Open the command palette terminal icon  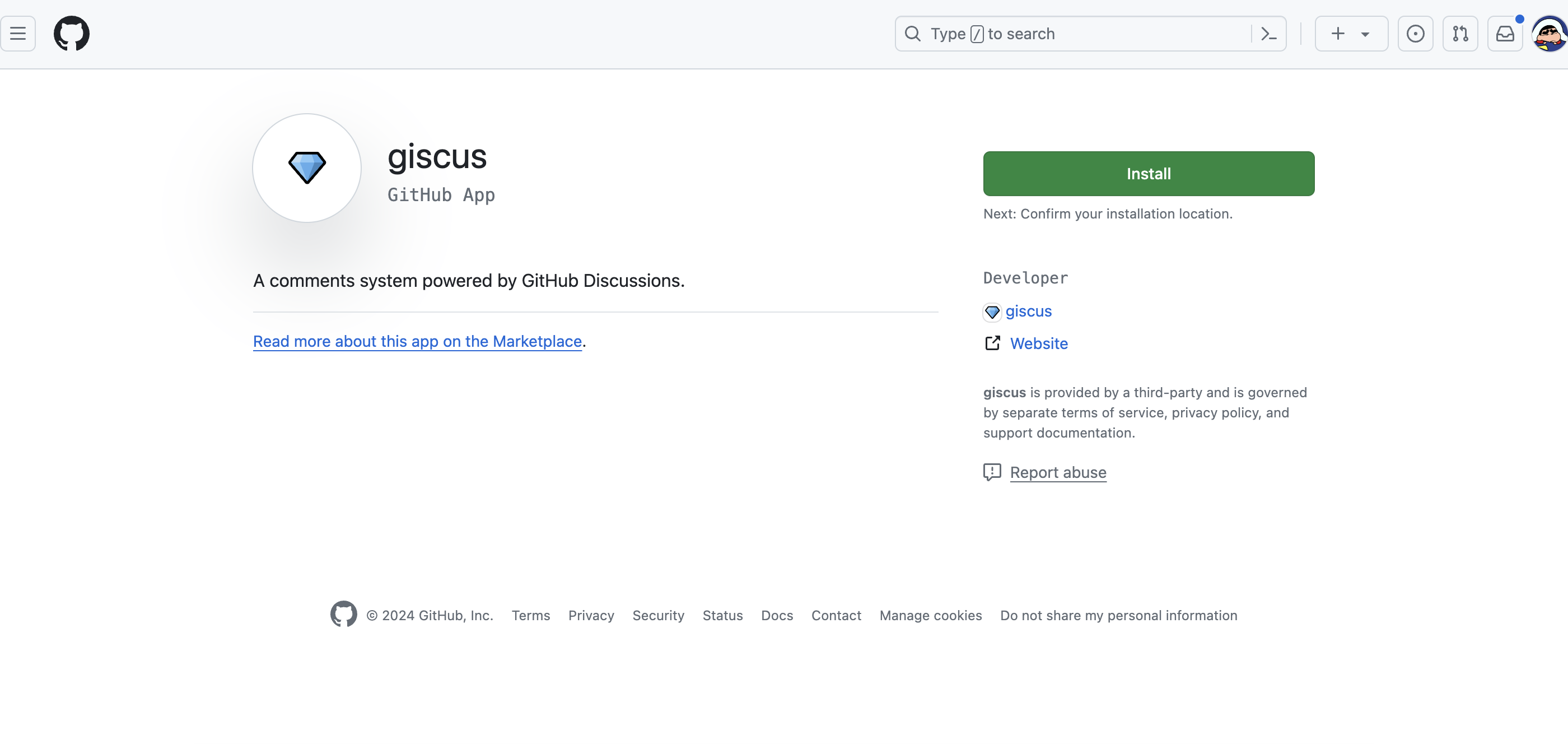click(1268, 34)
